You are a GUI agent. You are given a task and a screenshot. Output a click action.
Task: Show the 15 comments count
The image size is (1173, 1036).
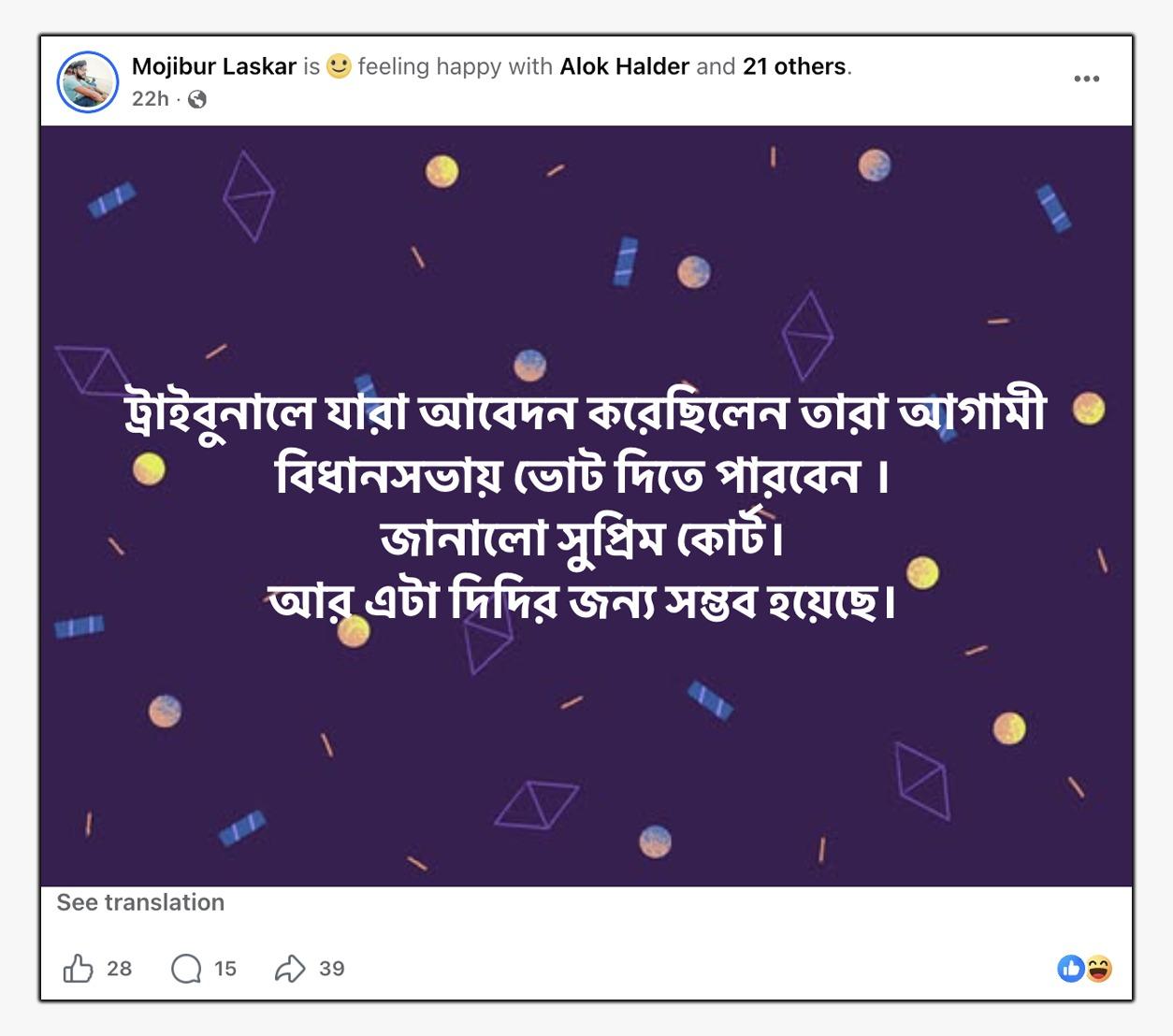(x=225, y=969)
